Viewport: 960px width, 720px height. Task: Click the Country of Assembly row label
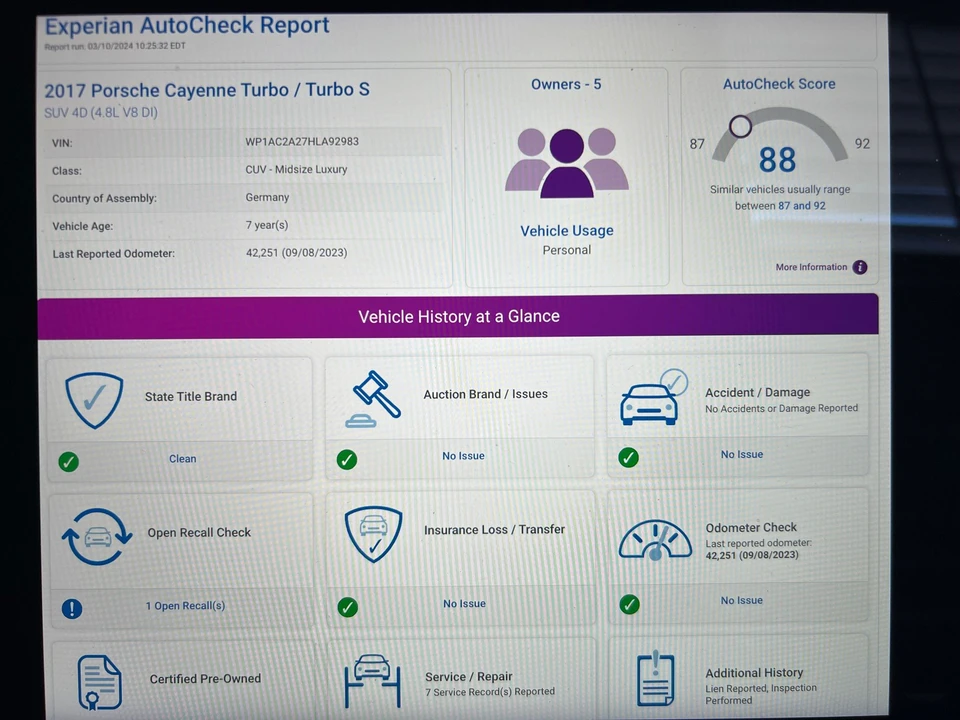point(104,198)
